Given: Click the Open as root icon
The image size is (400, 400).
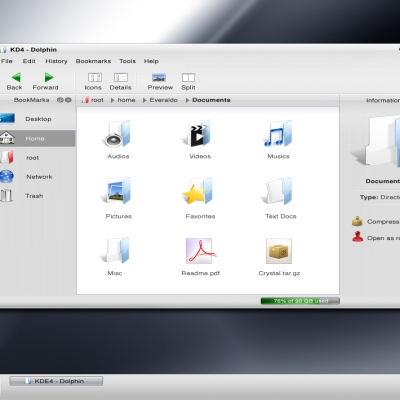Looking at the screenshot, I should point(357,237).
